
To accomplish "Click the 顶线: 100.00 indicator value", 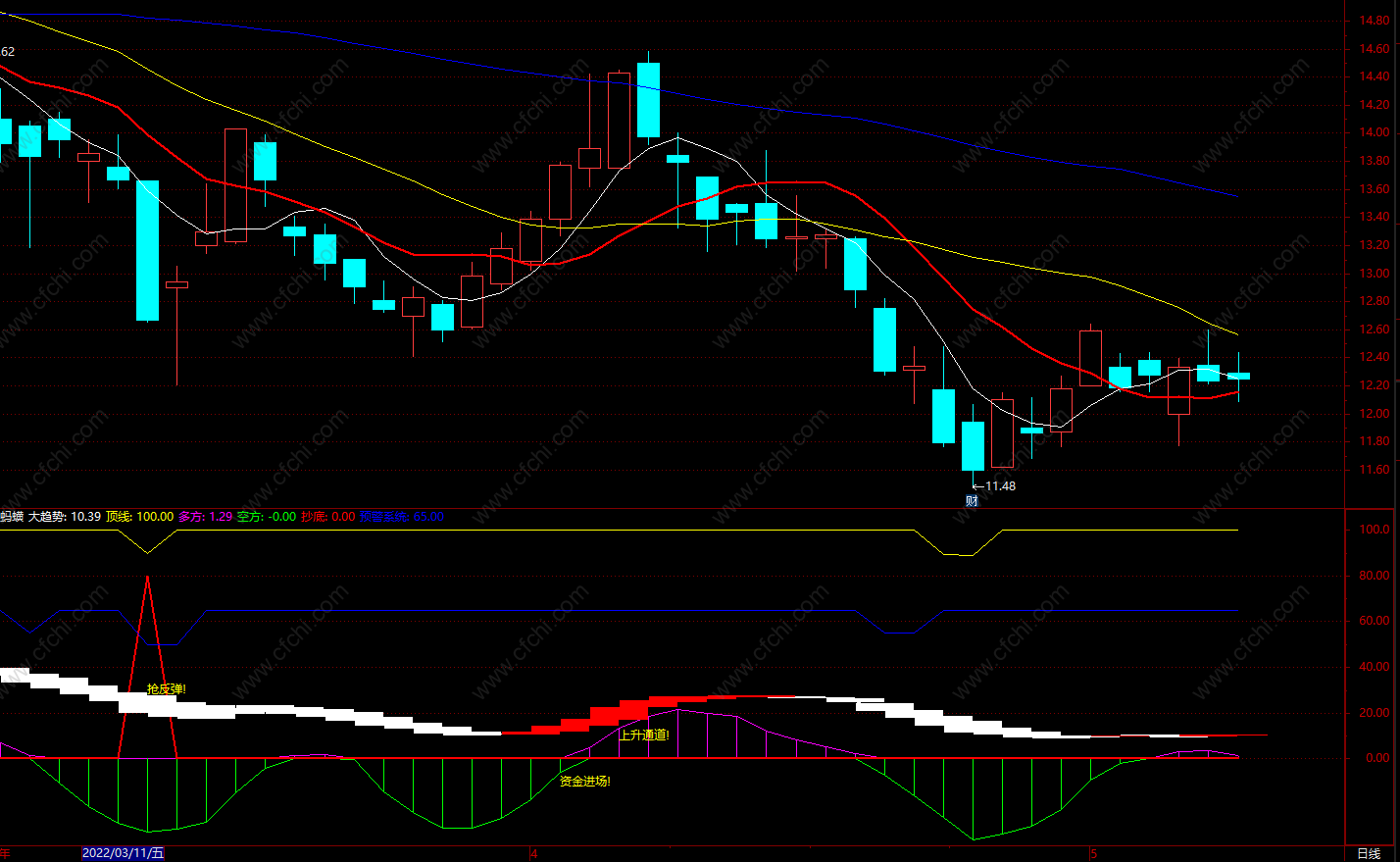I will (x=140, y=516).
